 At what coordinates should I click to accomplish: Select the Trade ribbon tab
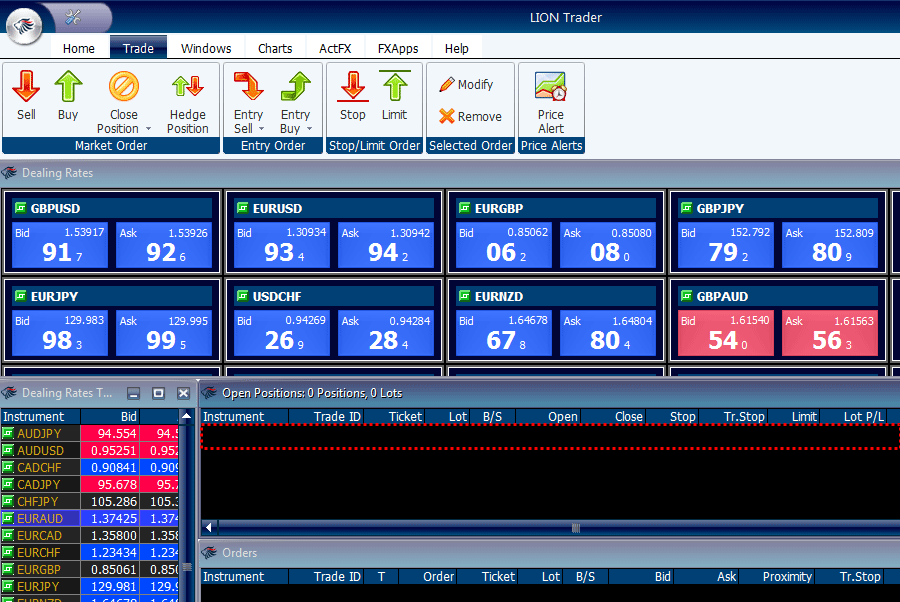click(138, 48)
